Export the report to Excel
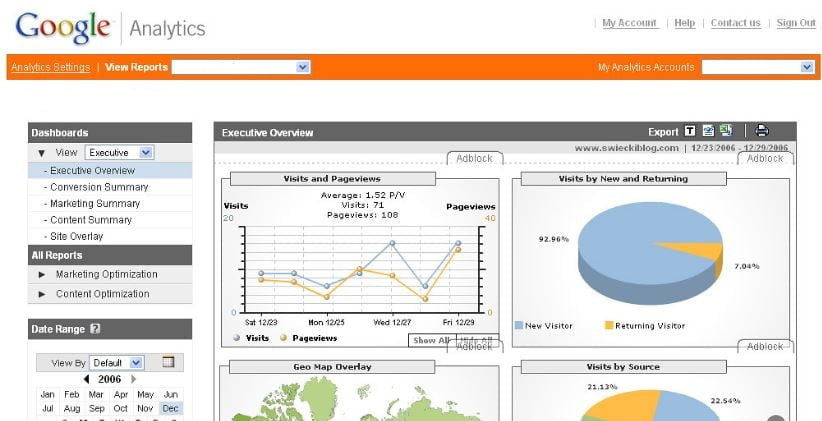 (726, 131)
